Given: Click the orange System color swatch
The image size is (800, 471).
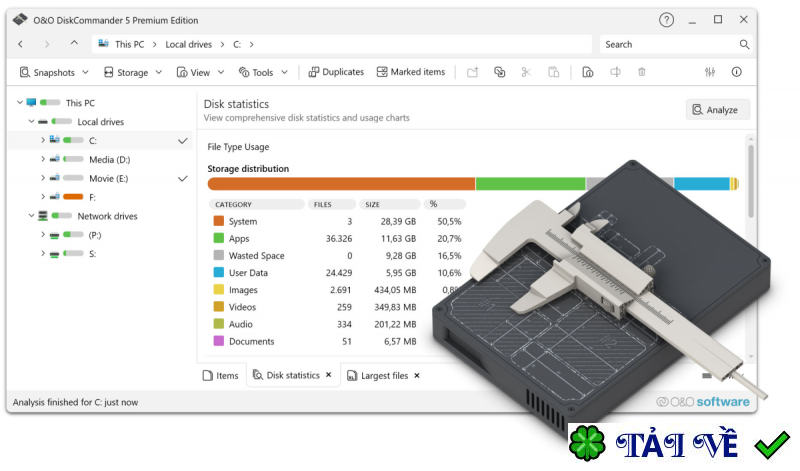Looking at the screenshot, I should click(x=219, y=221).
